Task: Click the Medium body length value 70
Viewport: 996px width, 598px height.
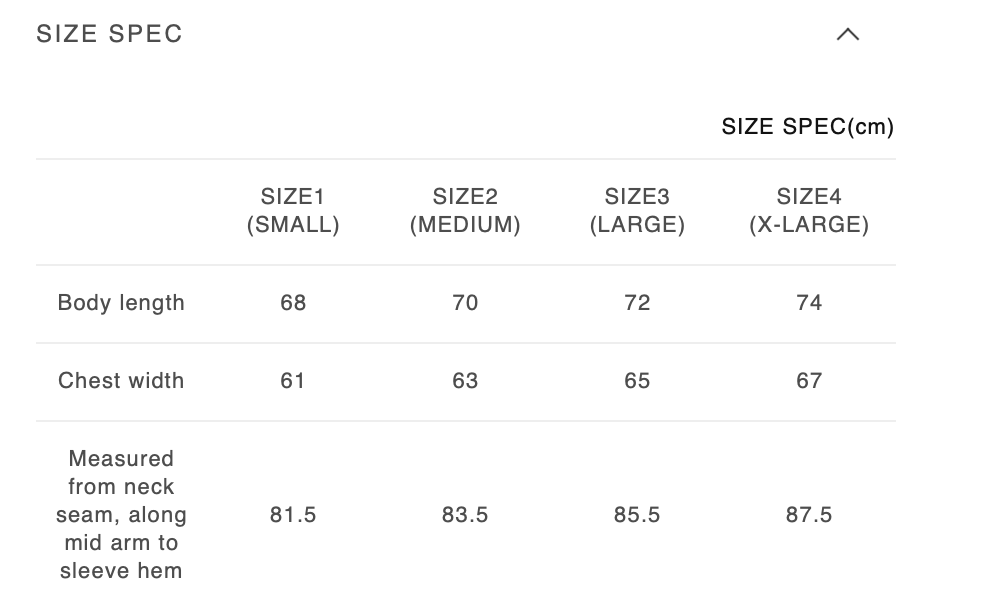Action: (x=465, y=303)
